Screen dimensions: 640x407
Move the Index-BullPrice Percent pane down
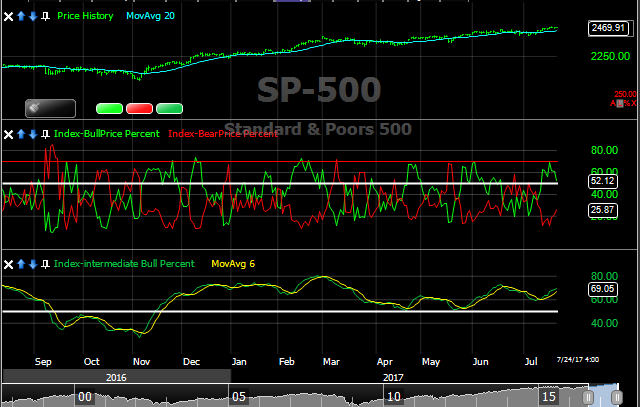[x=33, y=134]
